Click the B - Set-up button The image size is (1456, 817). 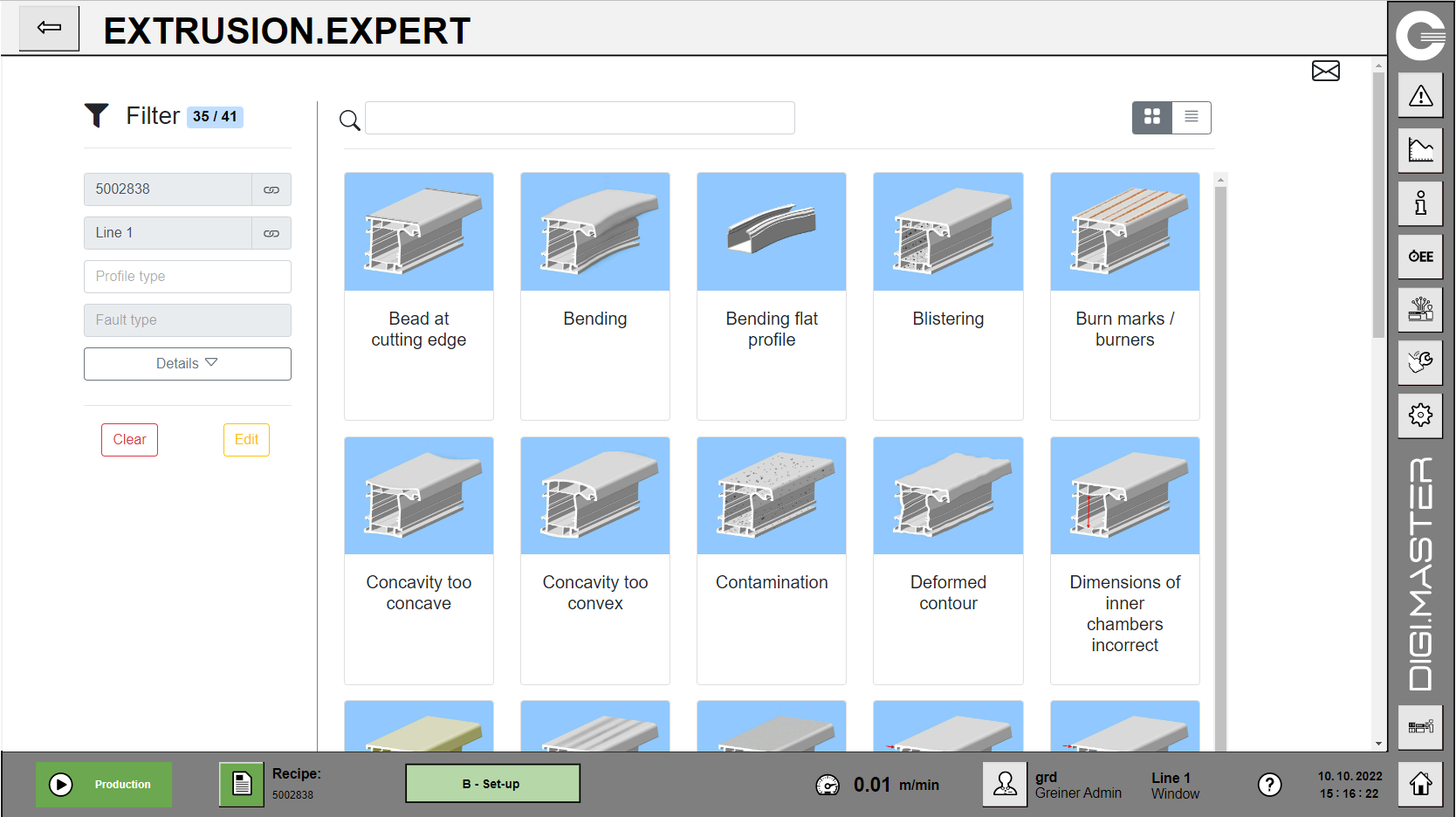point(492,784)
